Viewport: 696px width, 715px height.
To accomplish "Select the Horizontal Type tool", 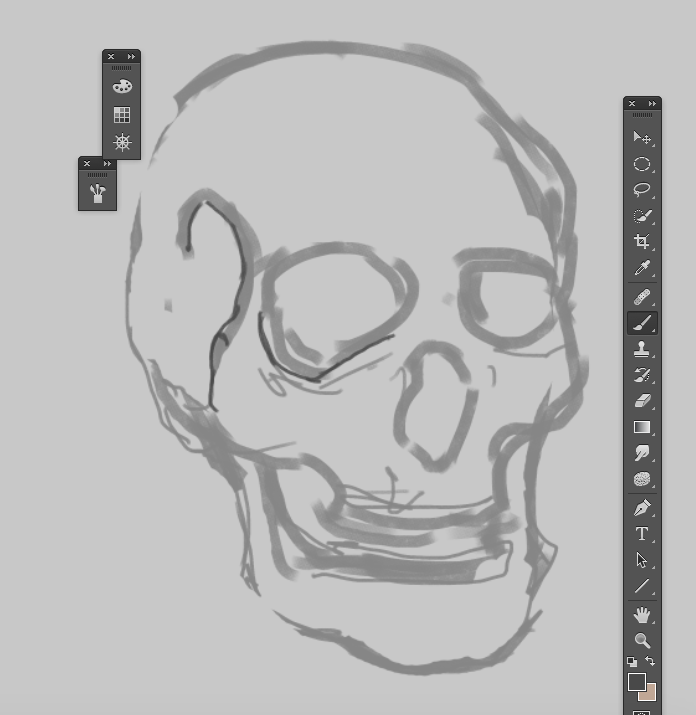I will (642, 534).
